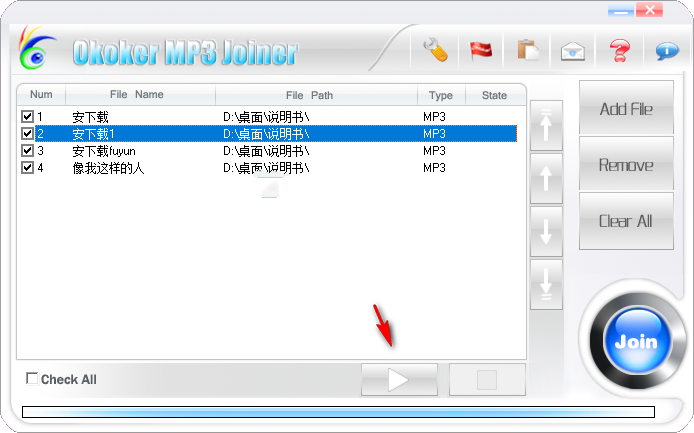This screenshot has height=433, width=694.
Task: Sort by the Num column header
Action: point(41,94)
